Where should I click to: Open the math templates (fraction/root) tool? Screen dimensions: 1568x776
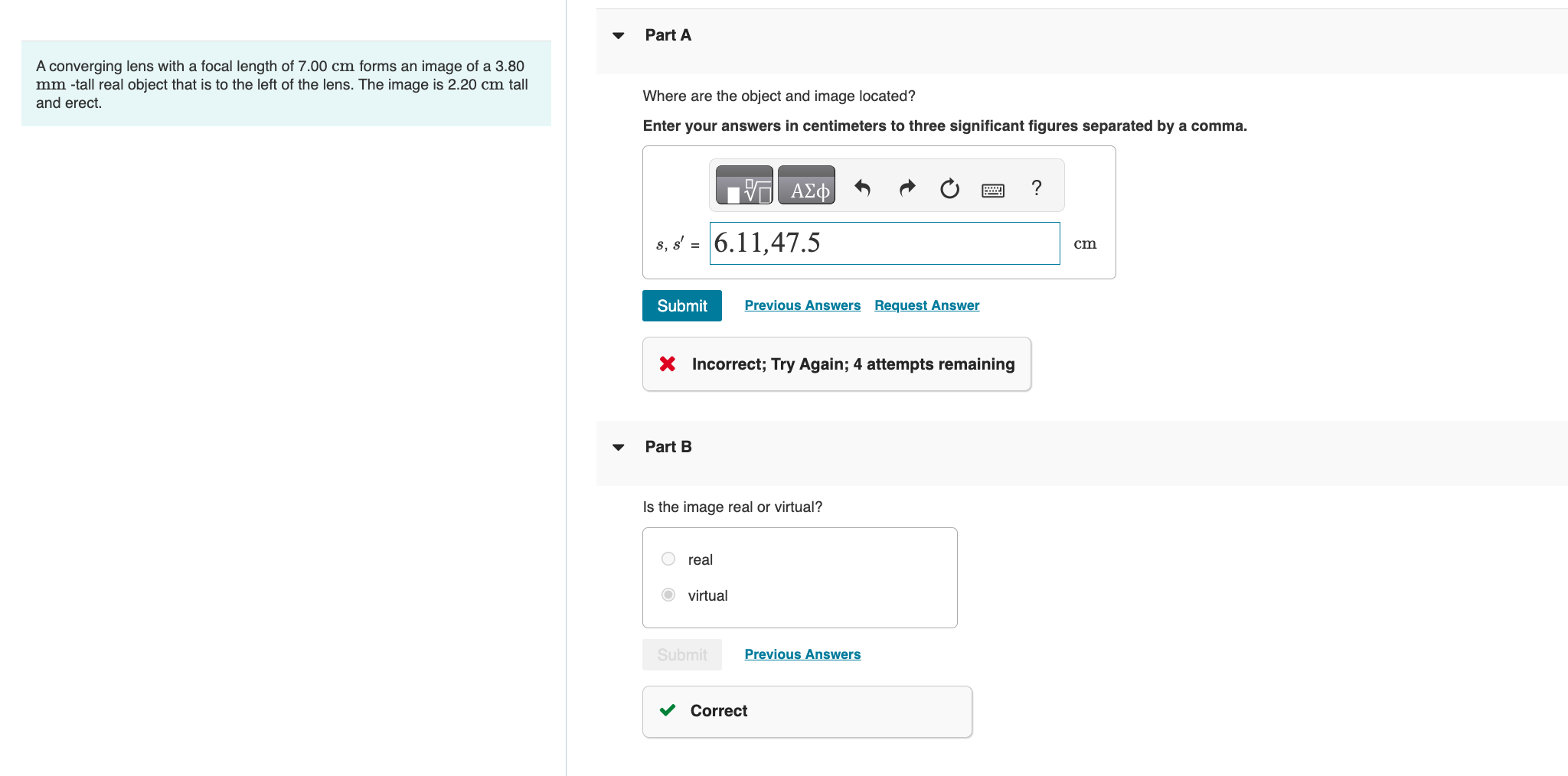(x=744, y=186)
